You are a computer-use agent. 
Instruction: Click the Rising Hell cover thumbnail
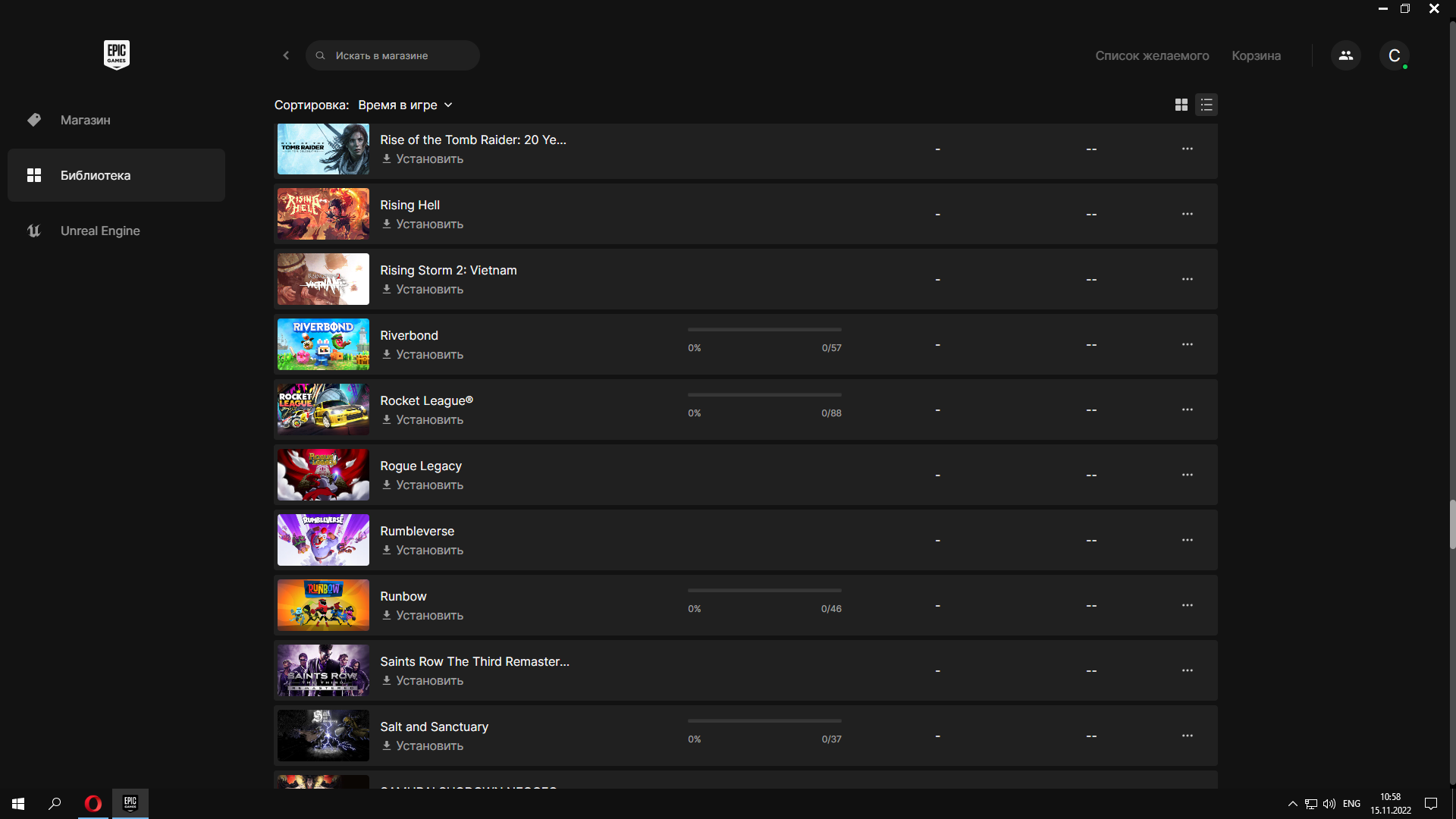point(323,214)
